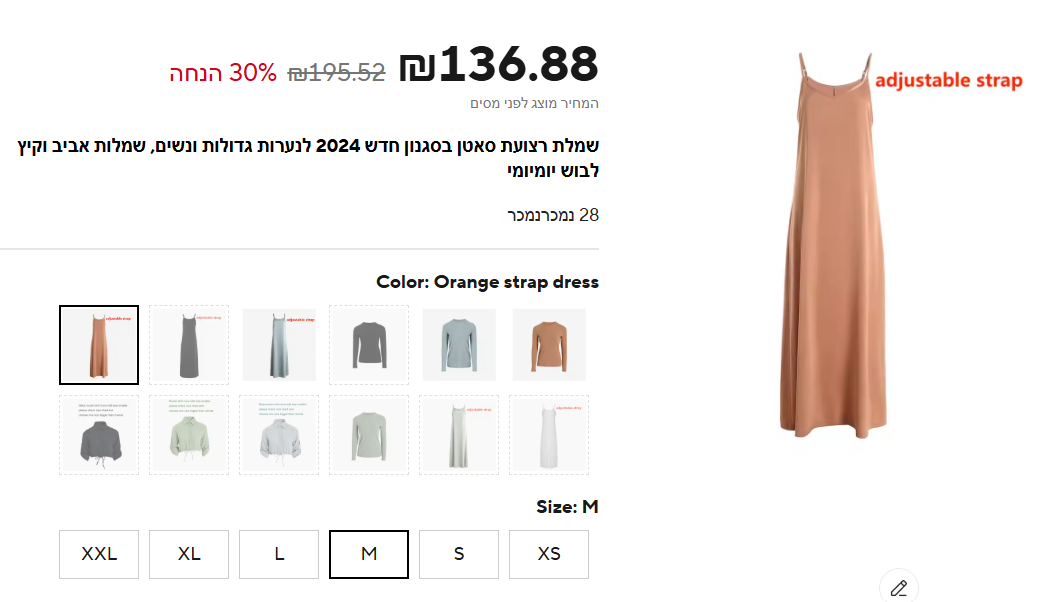
Task: Select the orange strap dress swatch
Action: [99, 345]
